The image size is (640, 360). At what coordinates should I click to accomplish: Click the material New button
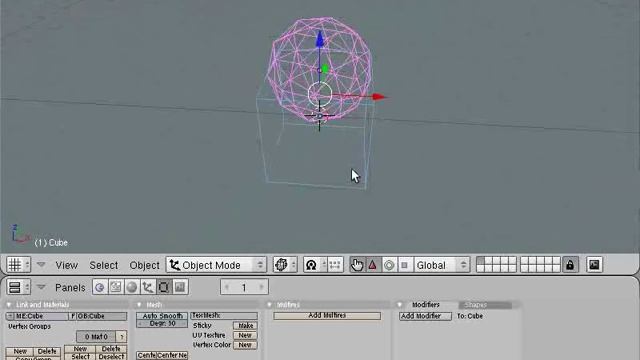[x=80, y=349]
